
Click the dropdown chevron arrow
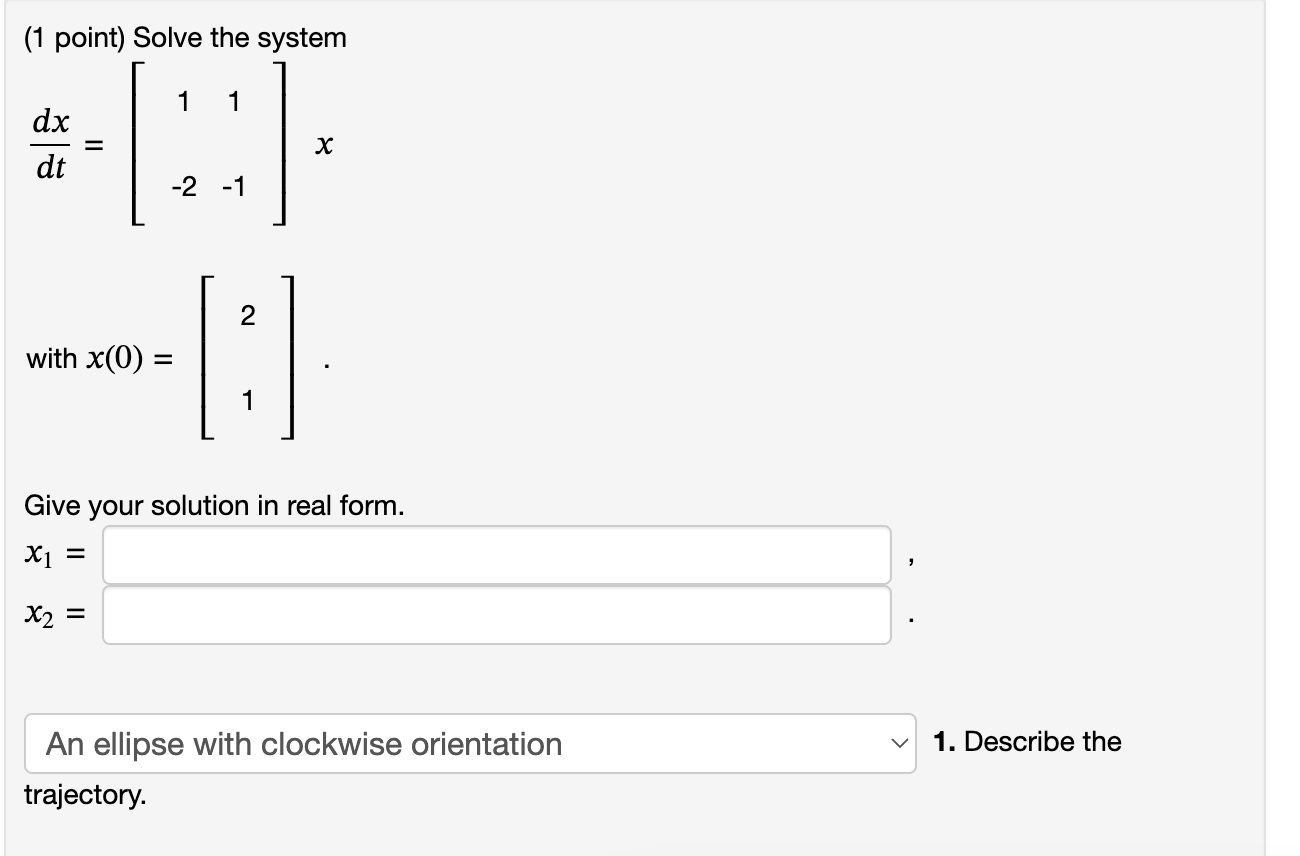[x=899, y=744]
